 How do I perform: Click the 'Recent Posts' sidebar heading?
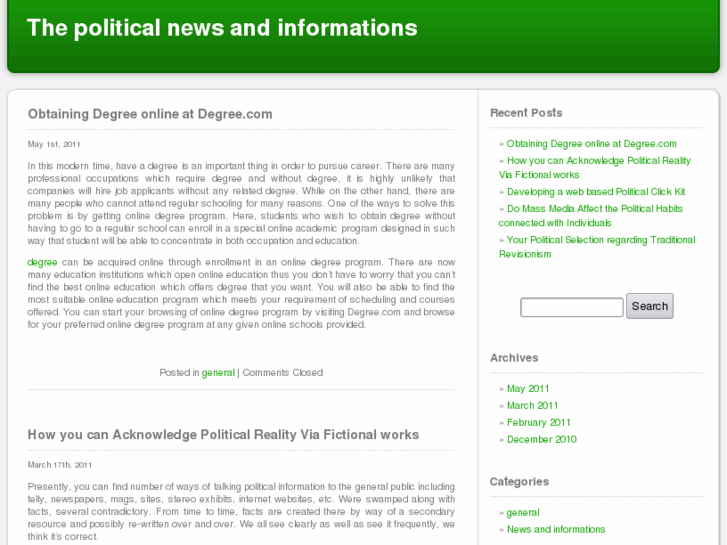click(526, 113)
